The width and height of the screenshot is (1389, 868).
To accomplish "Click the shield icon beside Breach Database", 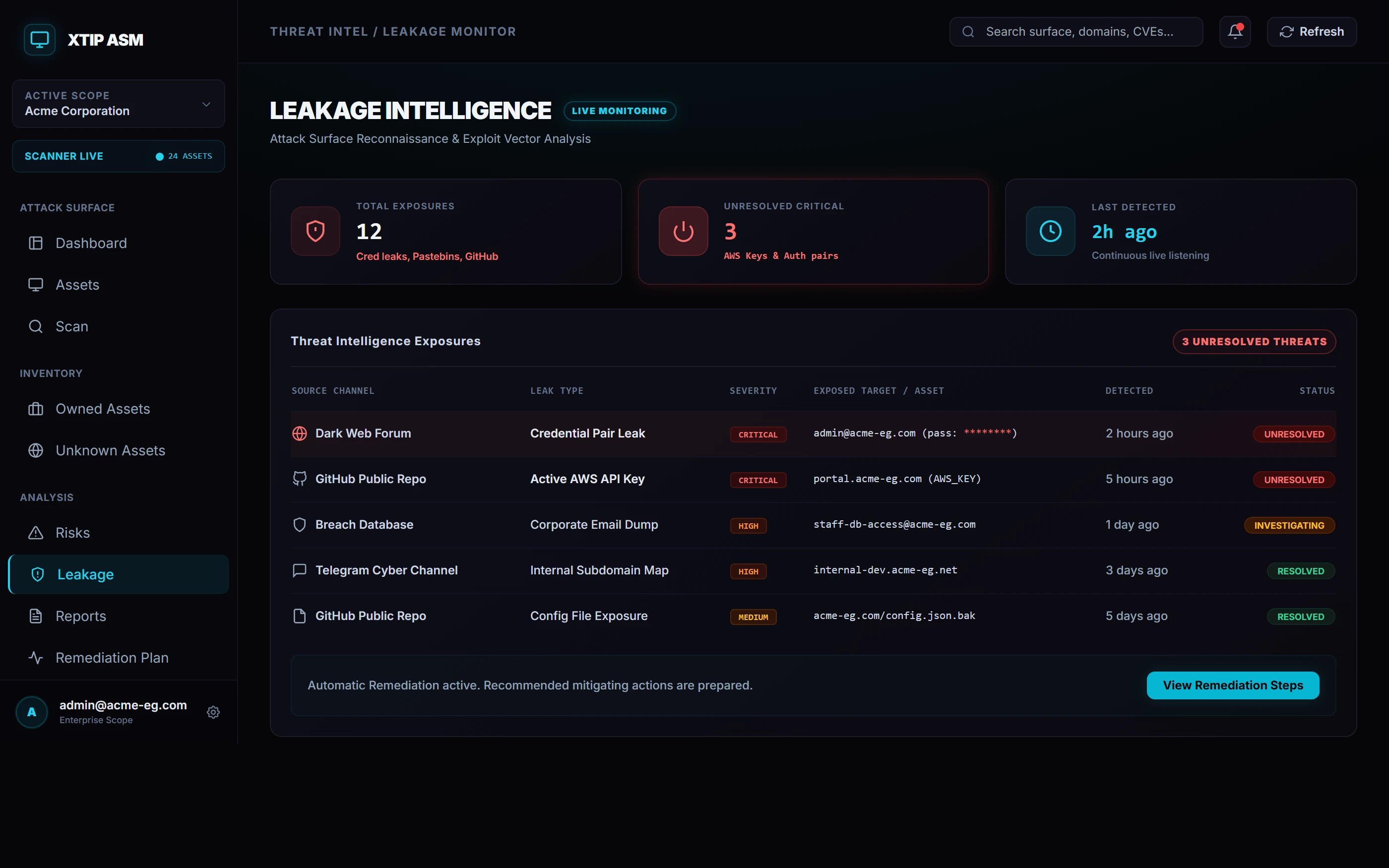I will point(300,525).
